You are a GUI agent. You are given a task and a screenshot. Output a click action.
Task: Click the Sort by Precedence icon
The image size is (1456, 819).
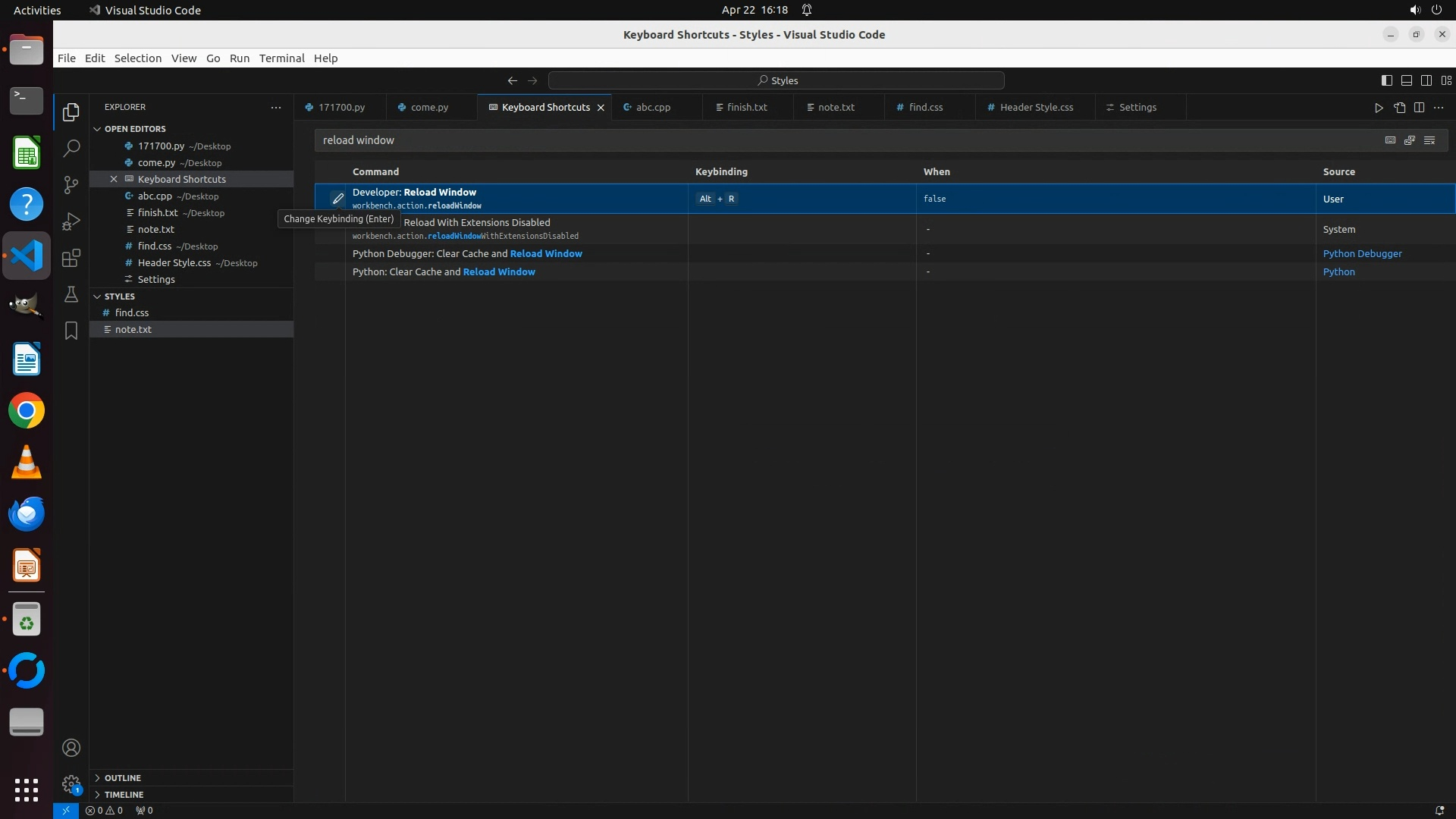click(x=1410, y=140)
